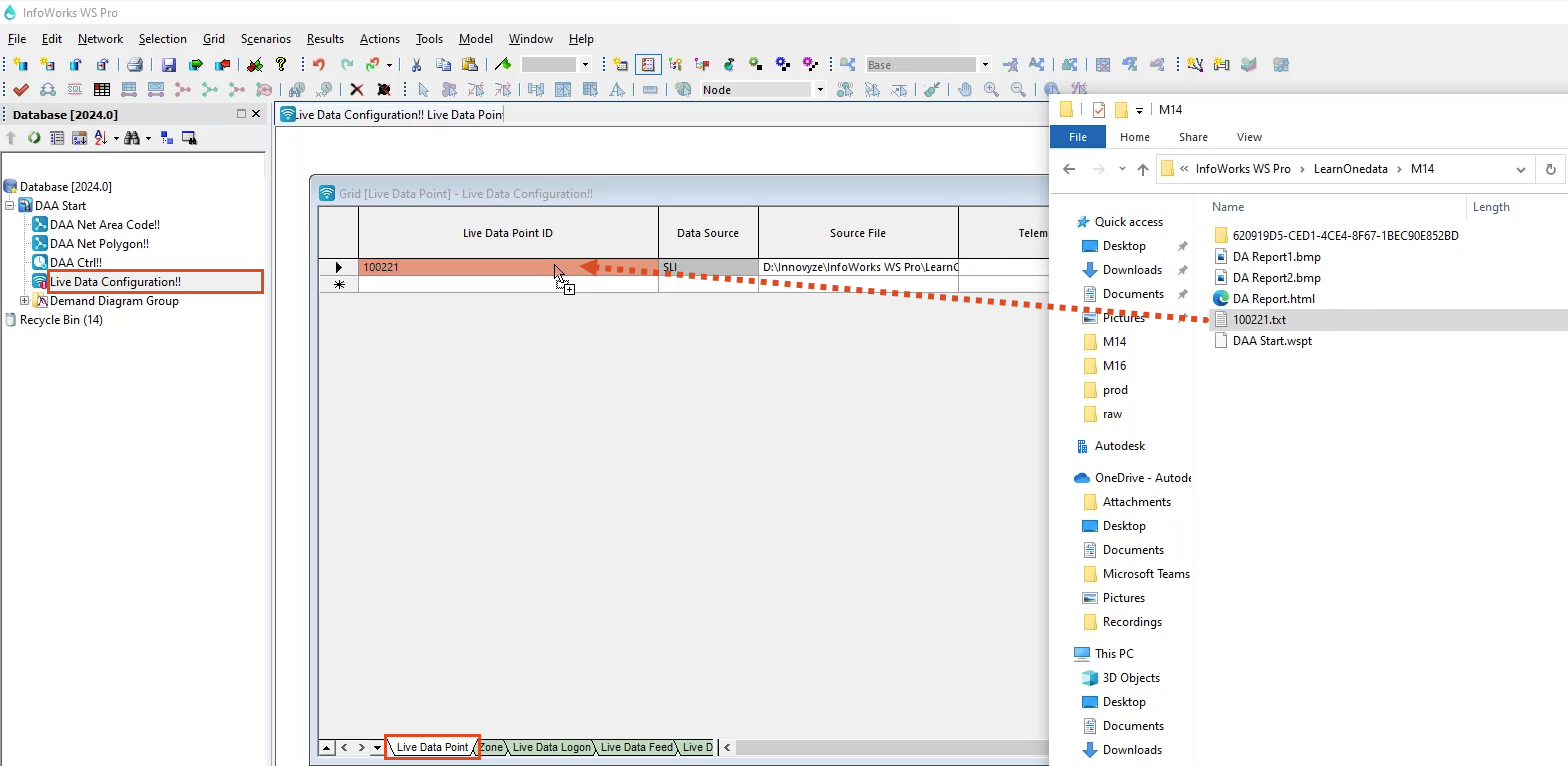Open the File Explorer address history dropdown
The width and height of the screenshot is (1568, 766).
[x=1521, y=169]
